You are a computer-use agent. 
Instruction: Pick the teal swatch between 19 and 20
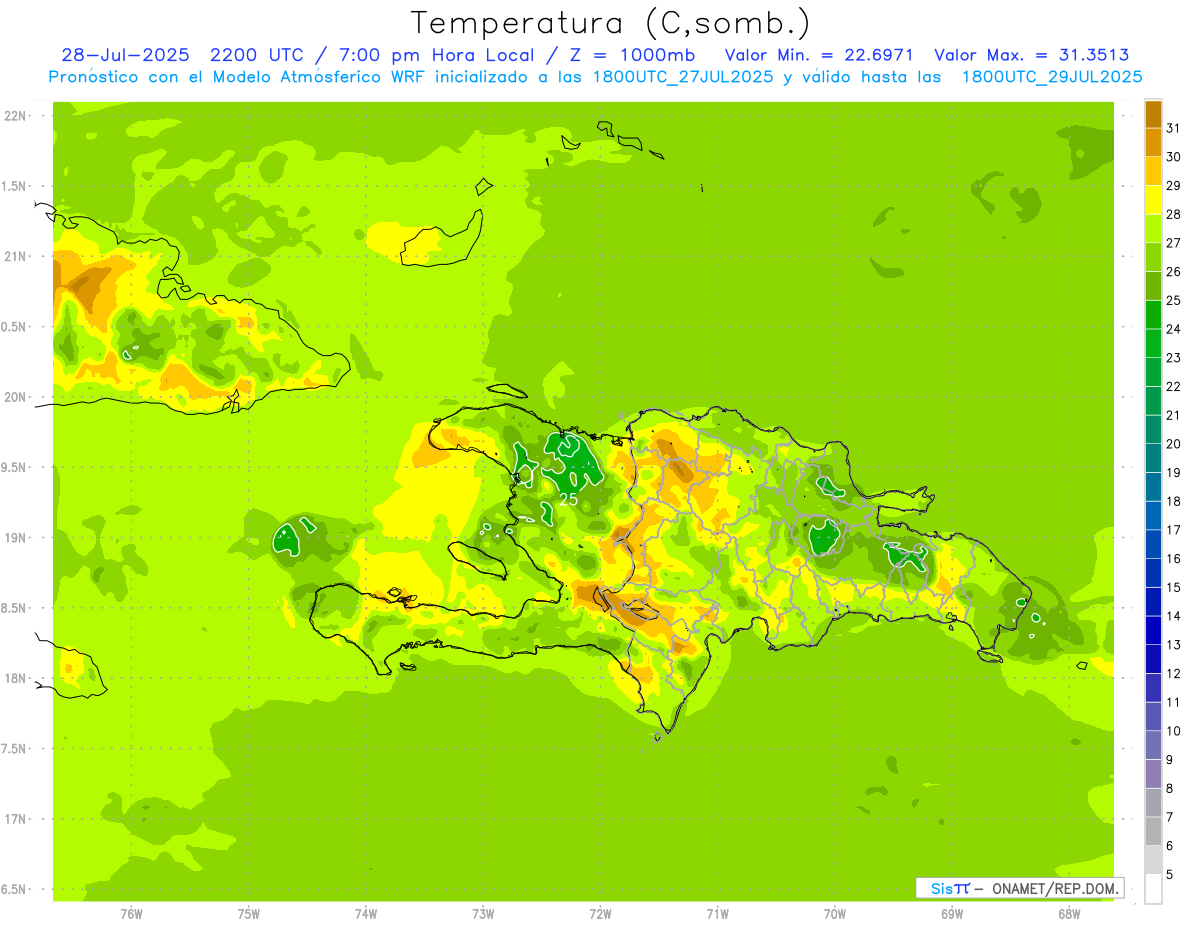[x=1153, y=458]
